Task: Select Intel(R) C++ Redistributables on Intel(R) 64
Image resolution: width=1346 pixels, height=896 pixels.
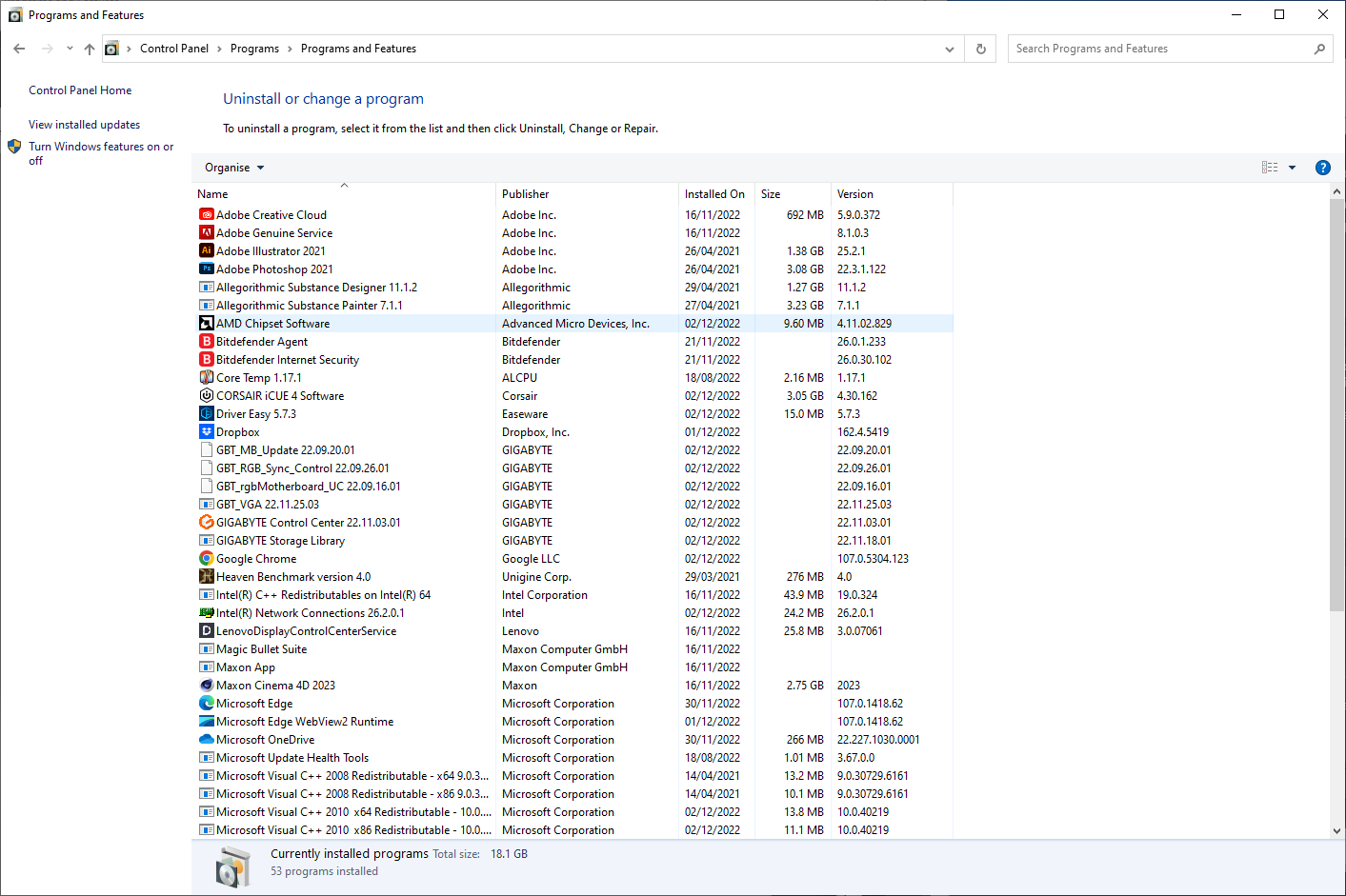Action: (573, 595)
